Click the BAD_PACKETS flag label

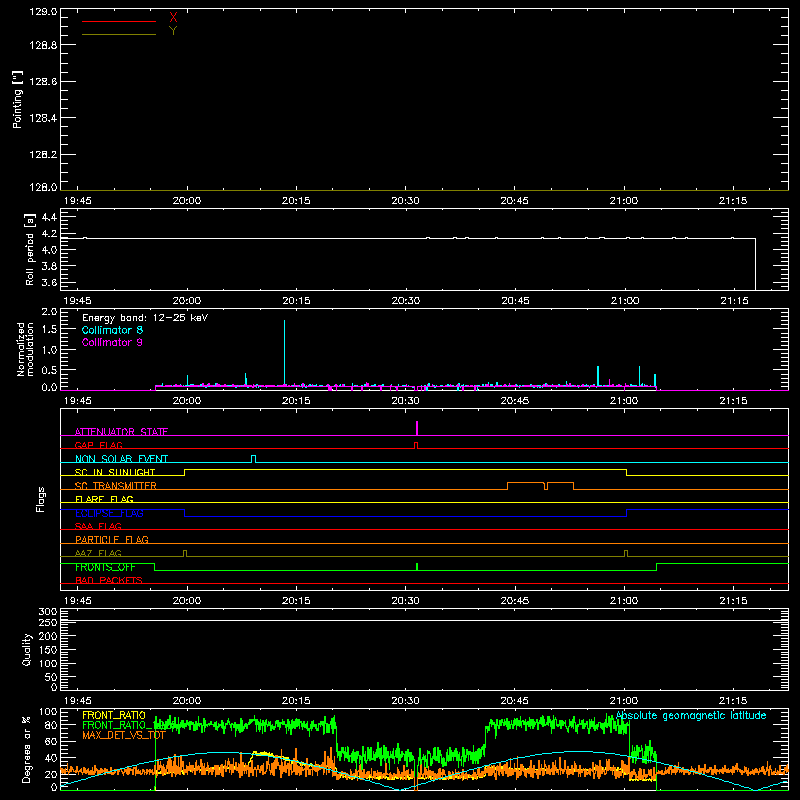click(109, 580)
